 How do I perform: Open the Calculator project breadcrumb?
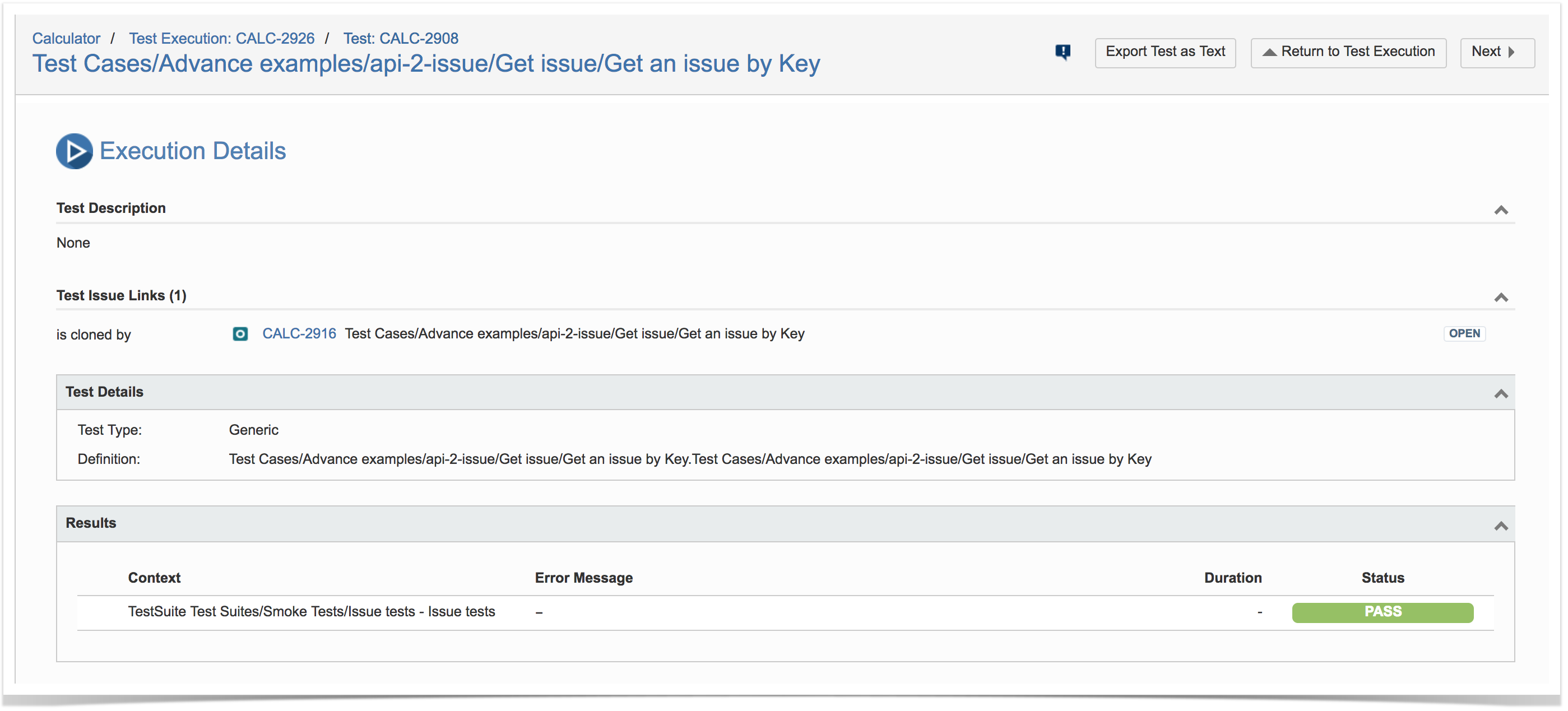click(x=66, y=38)
